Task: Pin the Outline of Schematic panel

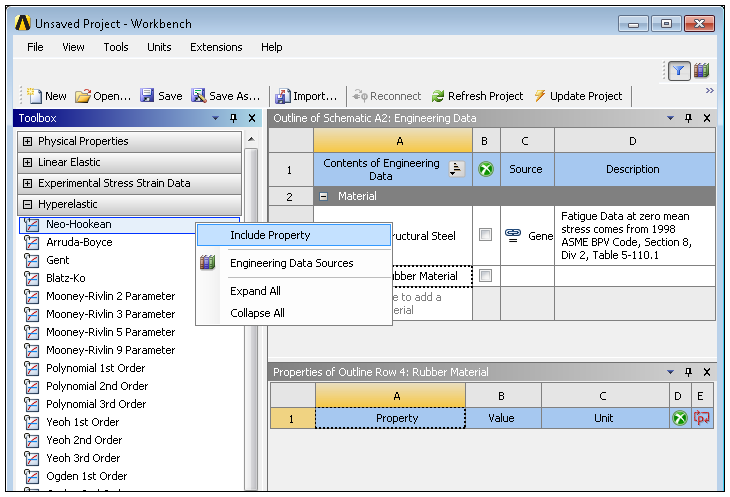Action: [688, 118]
